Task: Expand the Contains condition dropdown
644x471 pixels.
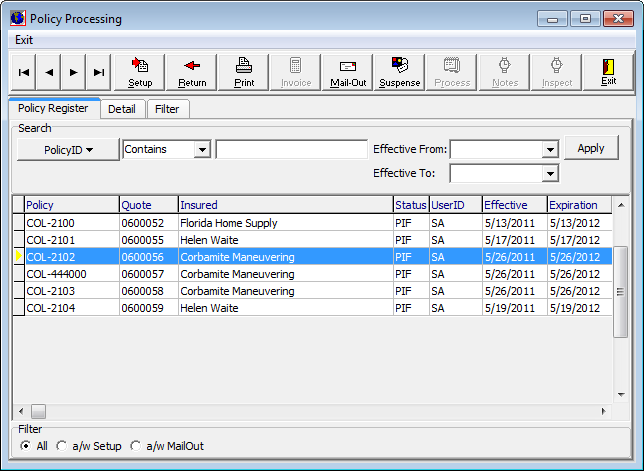Action: [202, 149]
